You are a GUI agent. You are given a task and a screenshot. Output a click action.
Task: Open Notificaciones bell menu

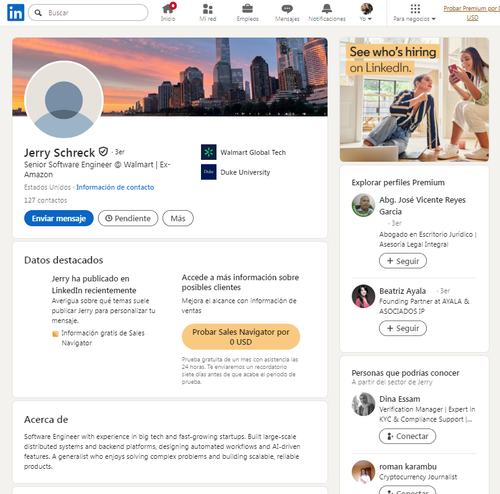coord(327,13)
